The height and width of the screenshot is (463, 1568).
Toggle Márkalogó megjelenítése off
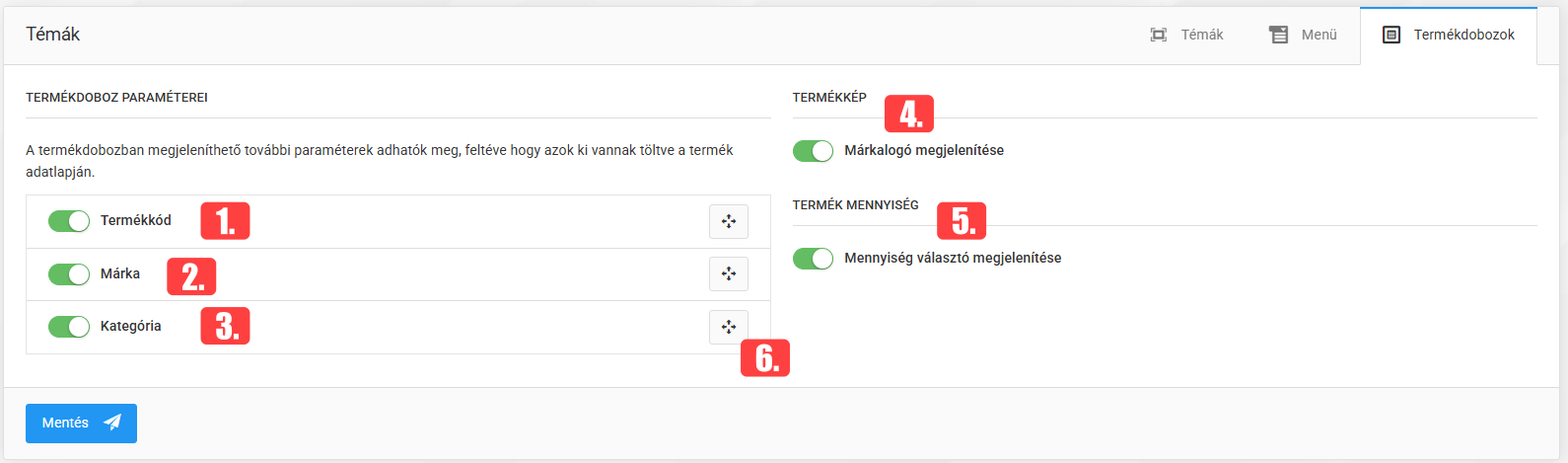[813, 151]
